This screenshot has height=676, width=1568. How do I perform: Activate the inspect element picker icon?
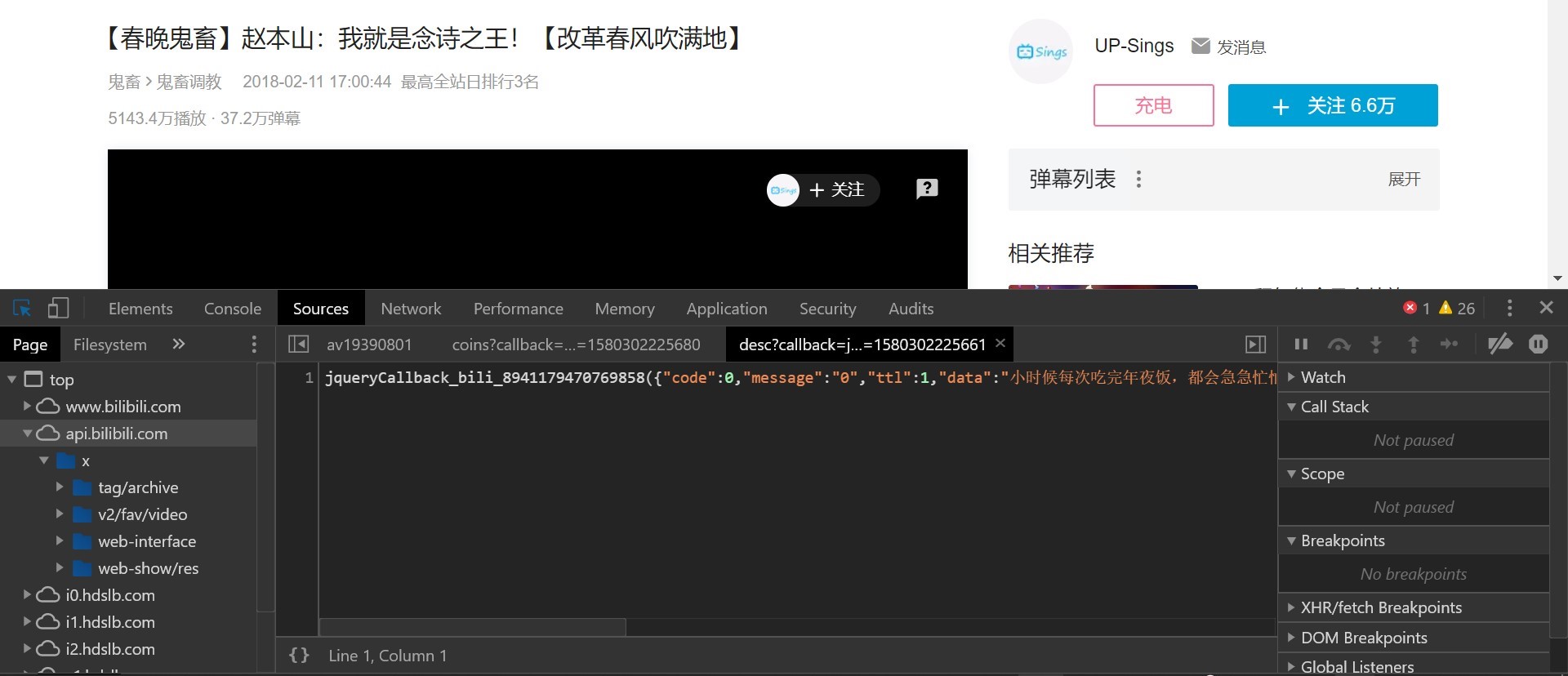tap(22, 308)
